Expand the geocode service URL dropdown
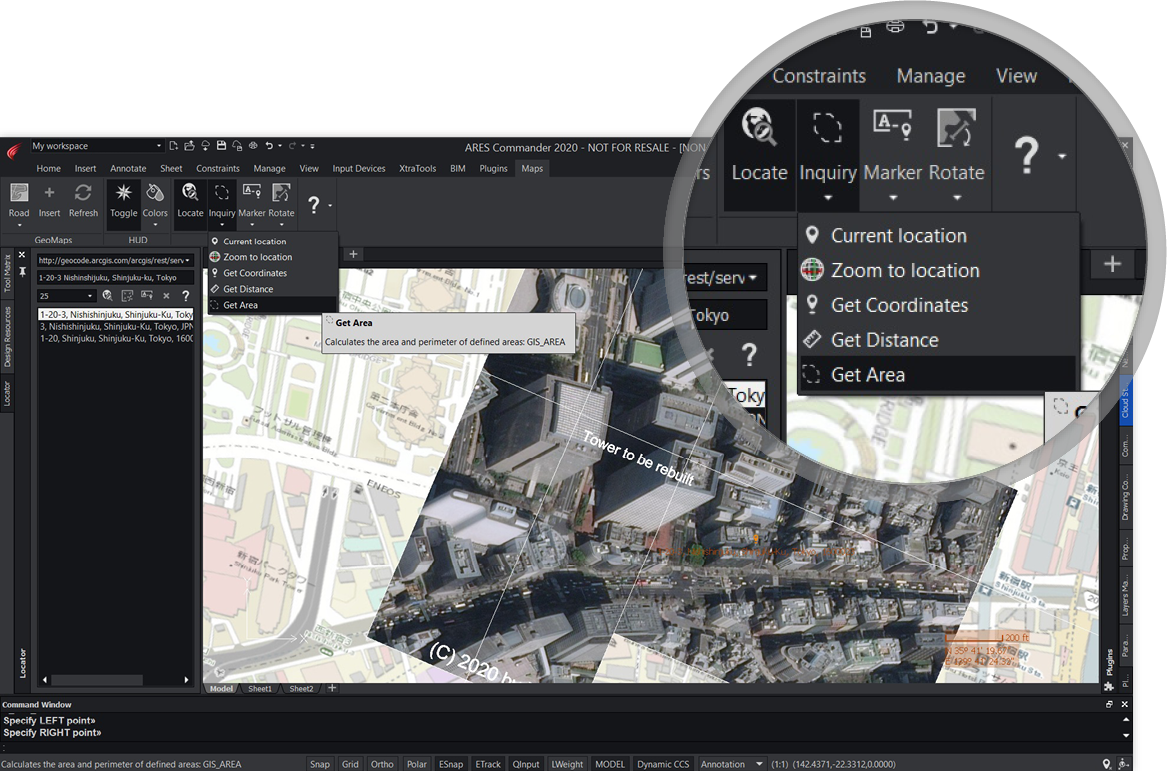 point(188,260)
